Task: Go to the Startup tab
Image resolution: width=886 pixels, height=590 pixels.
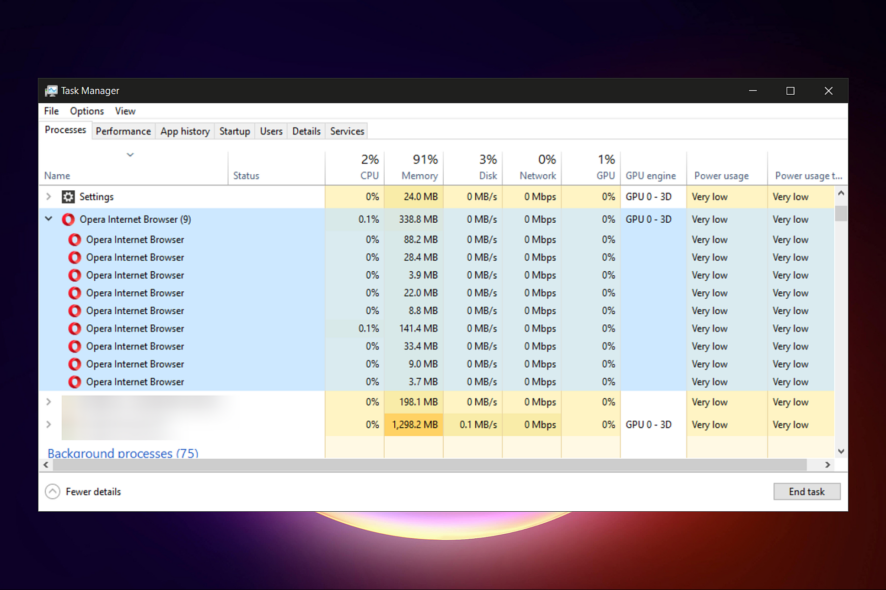Action: tap(234, 131)
